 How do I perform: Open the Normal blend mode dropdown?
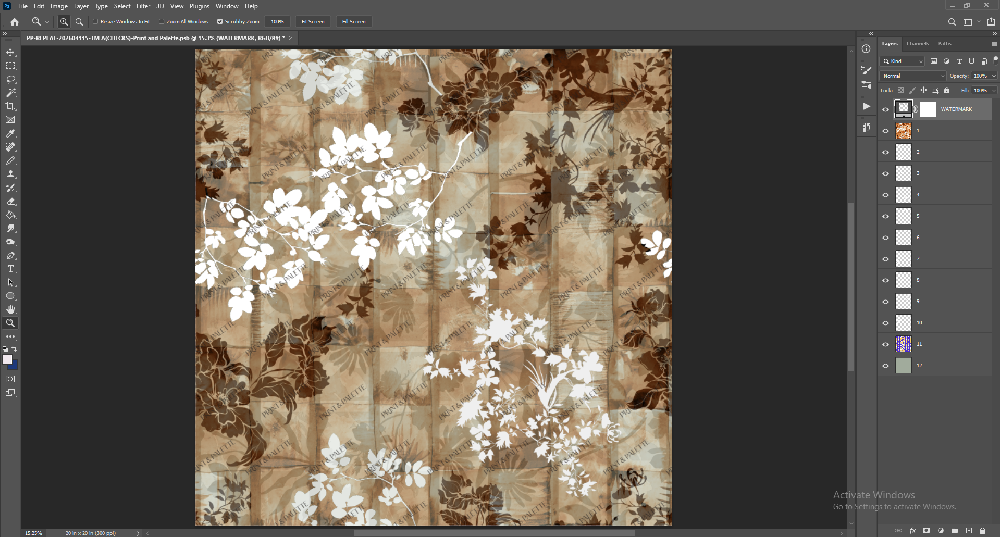pos(913,76)
